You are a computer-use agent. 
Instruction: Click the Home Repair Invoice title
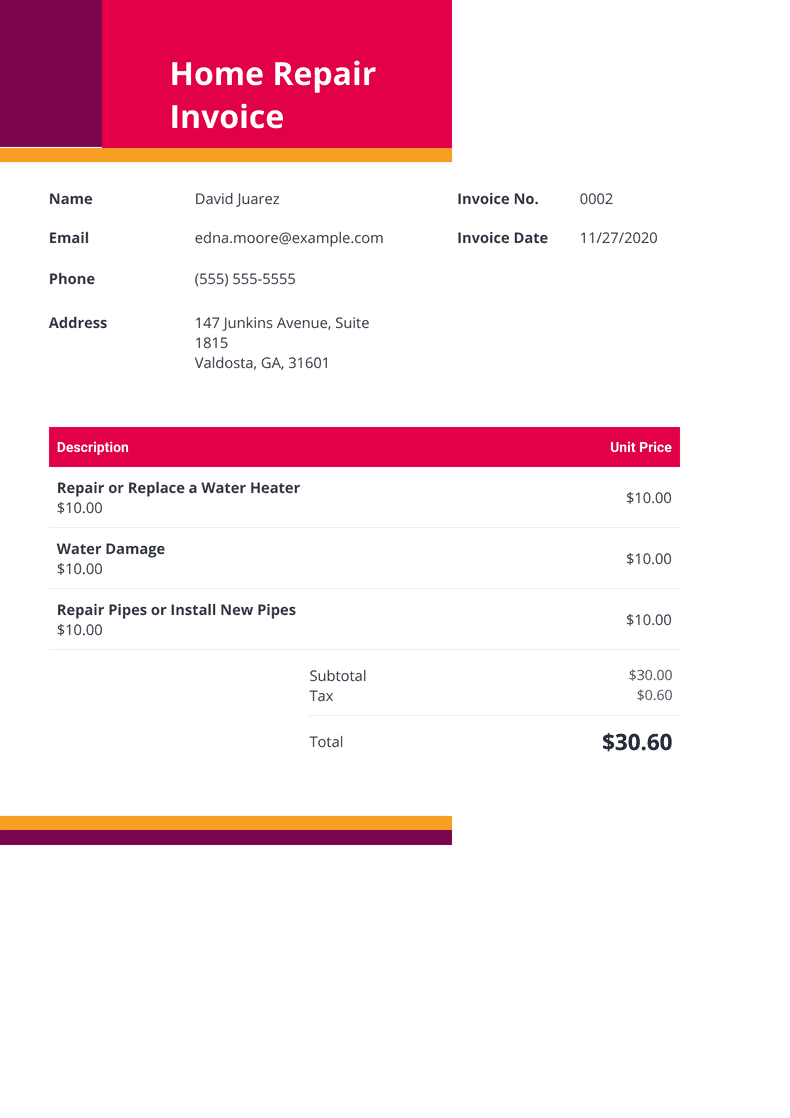click(272, 95)
